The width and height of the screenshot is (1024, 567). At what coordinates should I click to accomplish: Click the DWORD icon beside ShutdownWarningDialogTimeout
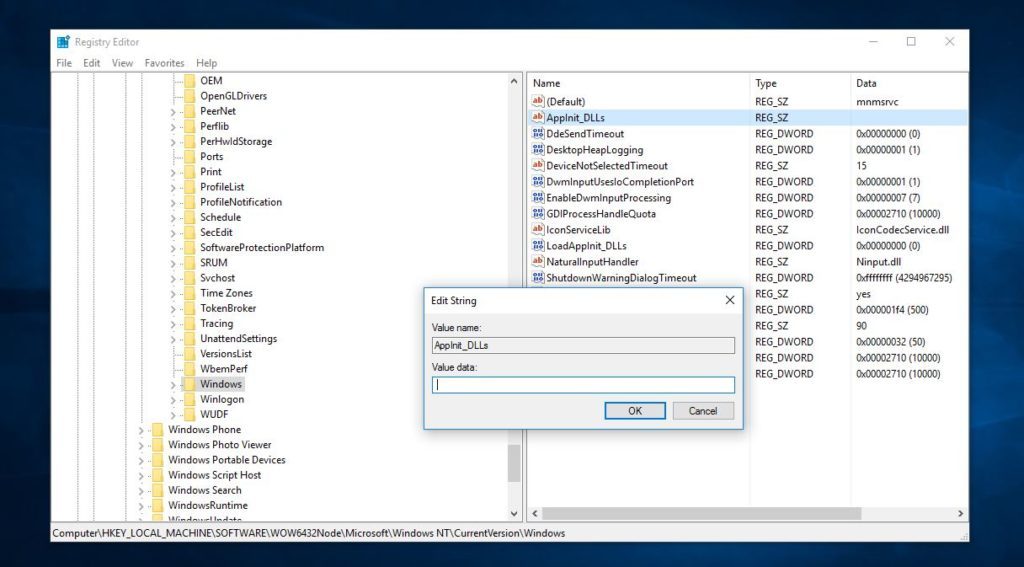click(x=537, y=278)
